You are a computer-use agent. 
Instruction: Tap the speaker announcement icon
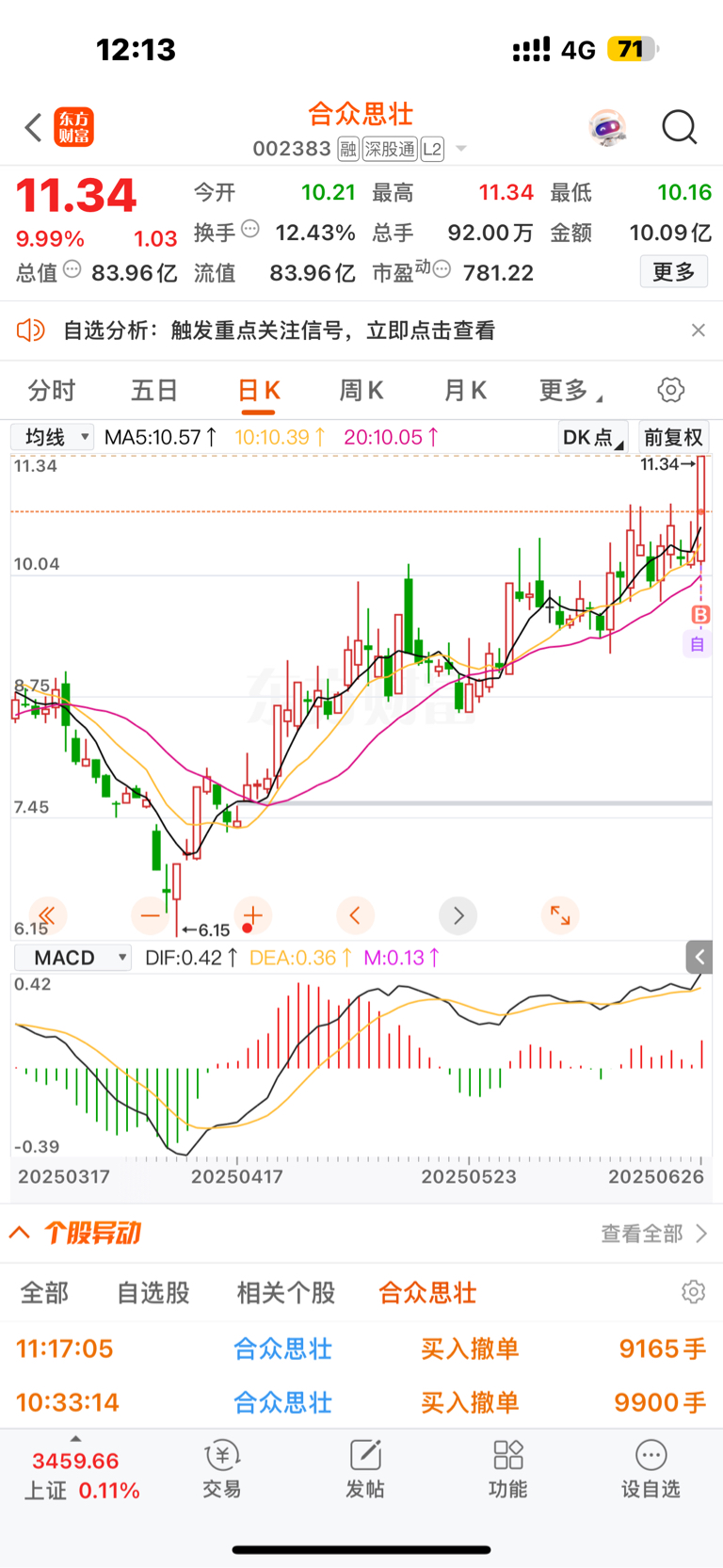(x=30, y=330)
